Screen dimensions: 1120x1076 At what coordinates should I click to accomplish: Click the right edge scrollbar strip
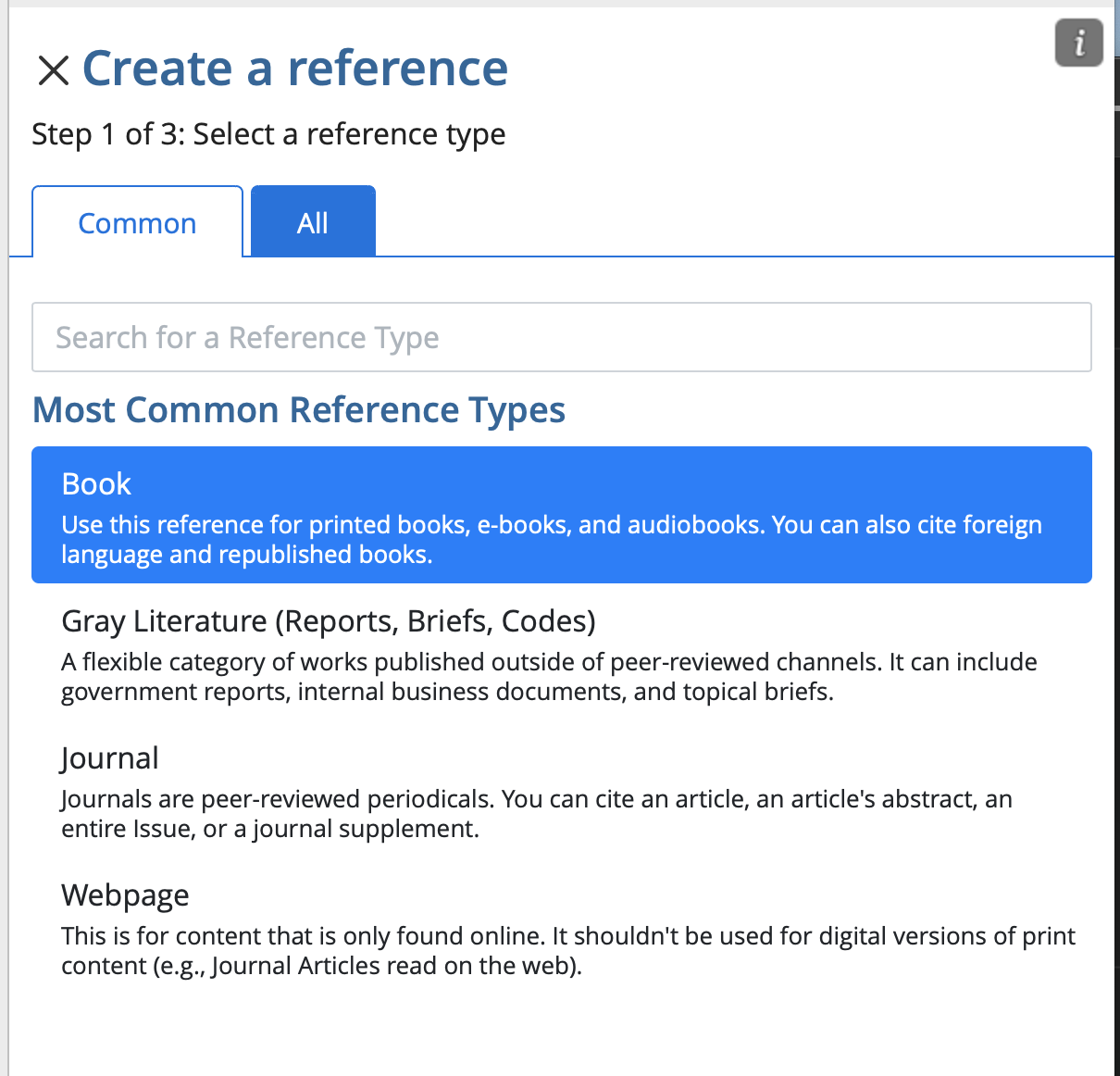pos(1116,556)
